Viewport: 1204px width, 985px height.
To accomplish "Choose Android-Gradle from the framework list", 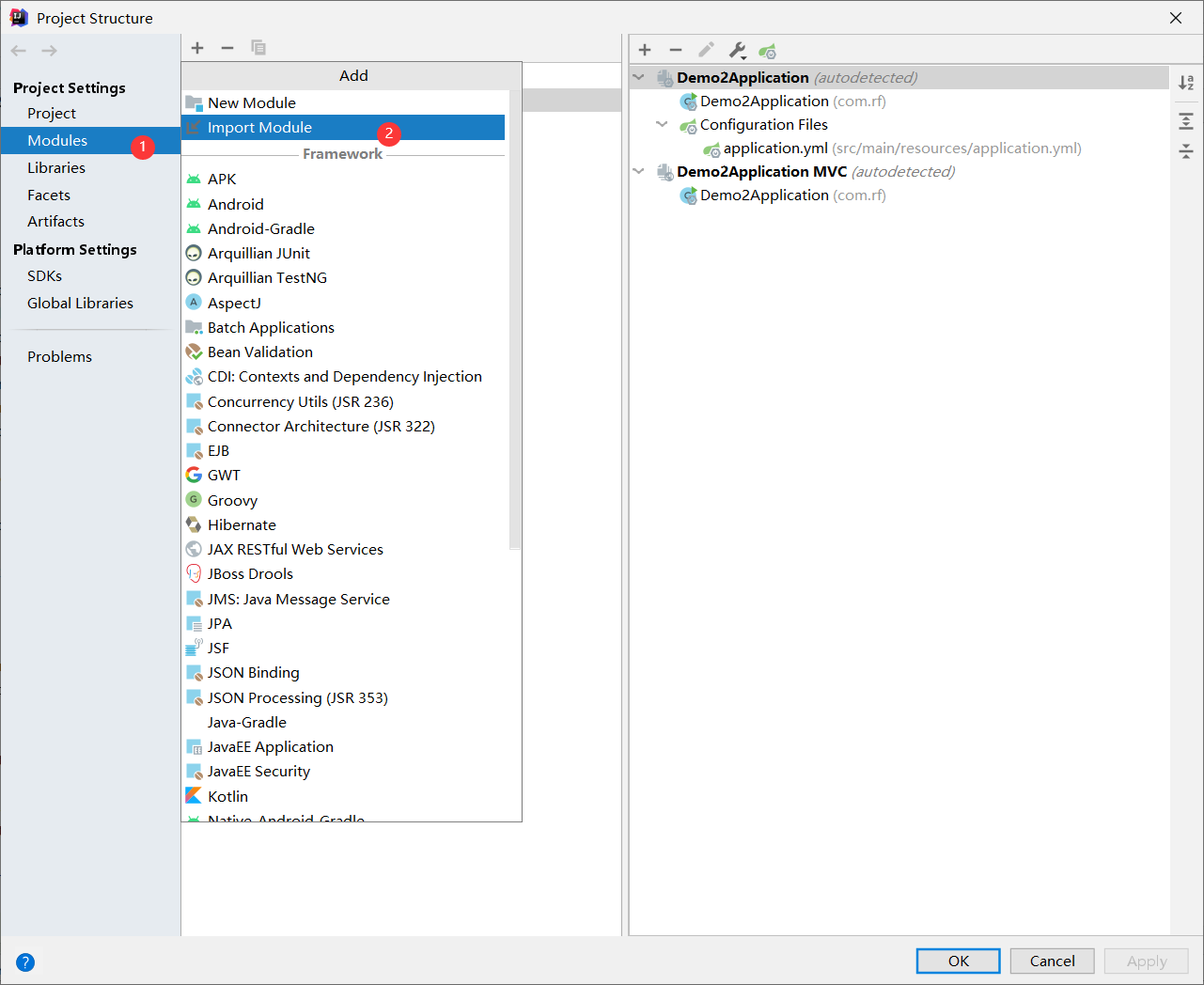I will coord(345,228).
